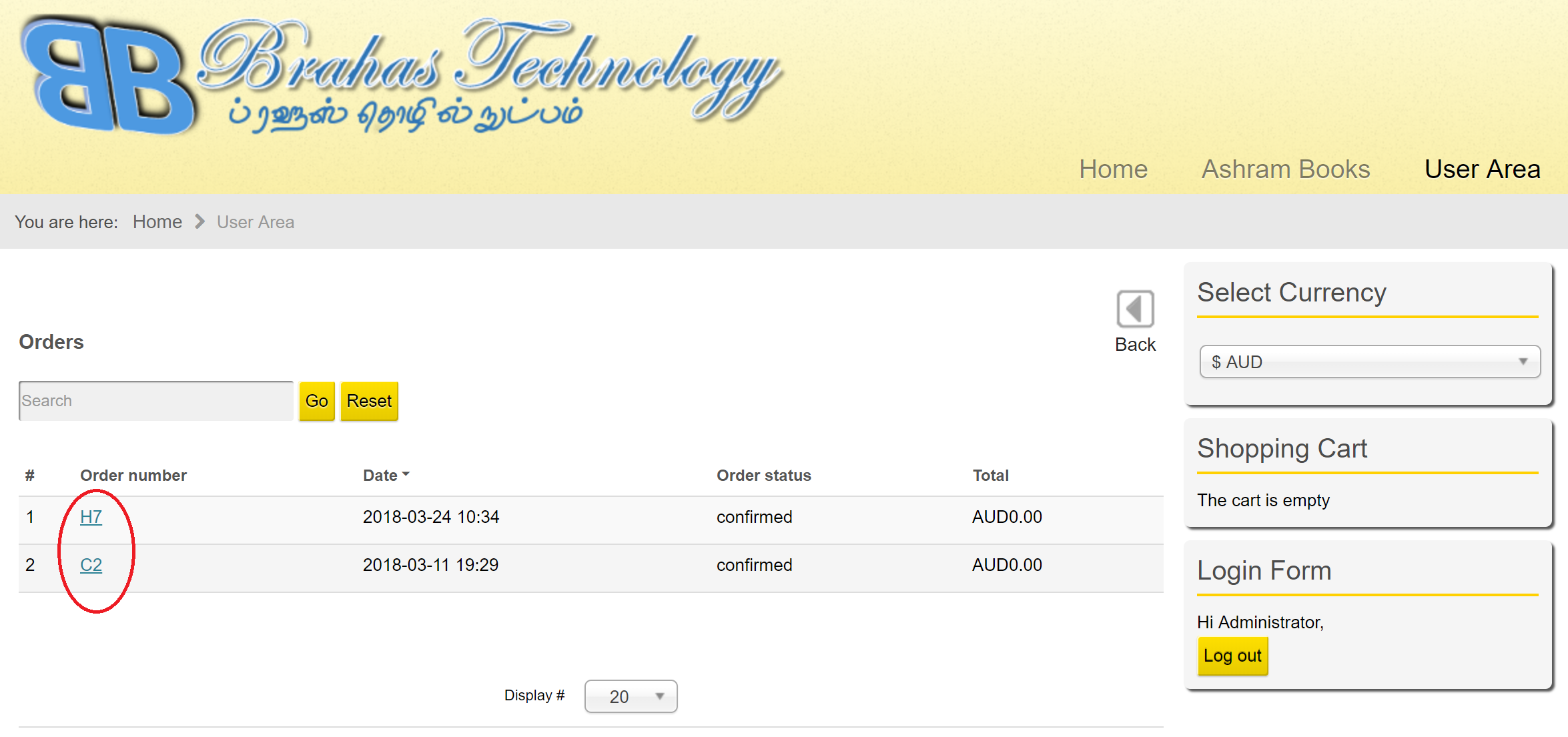This screenshot has width=1568, height=737.
Task: Open the Home menu item
Action: click(1113, 169)
